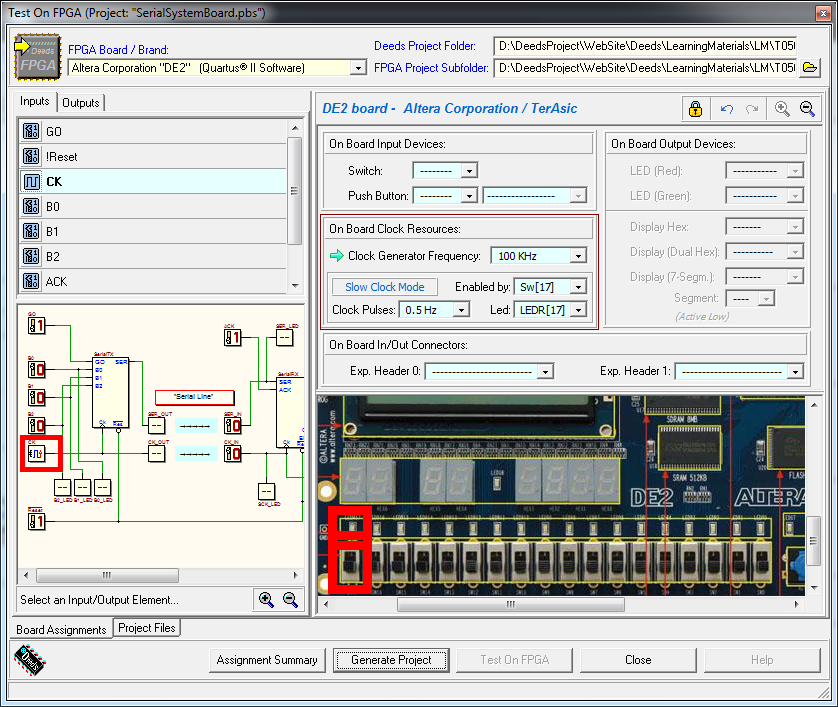Click the ACK input icon in list
The image size is (838, 707).
(31, 281)
